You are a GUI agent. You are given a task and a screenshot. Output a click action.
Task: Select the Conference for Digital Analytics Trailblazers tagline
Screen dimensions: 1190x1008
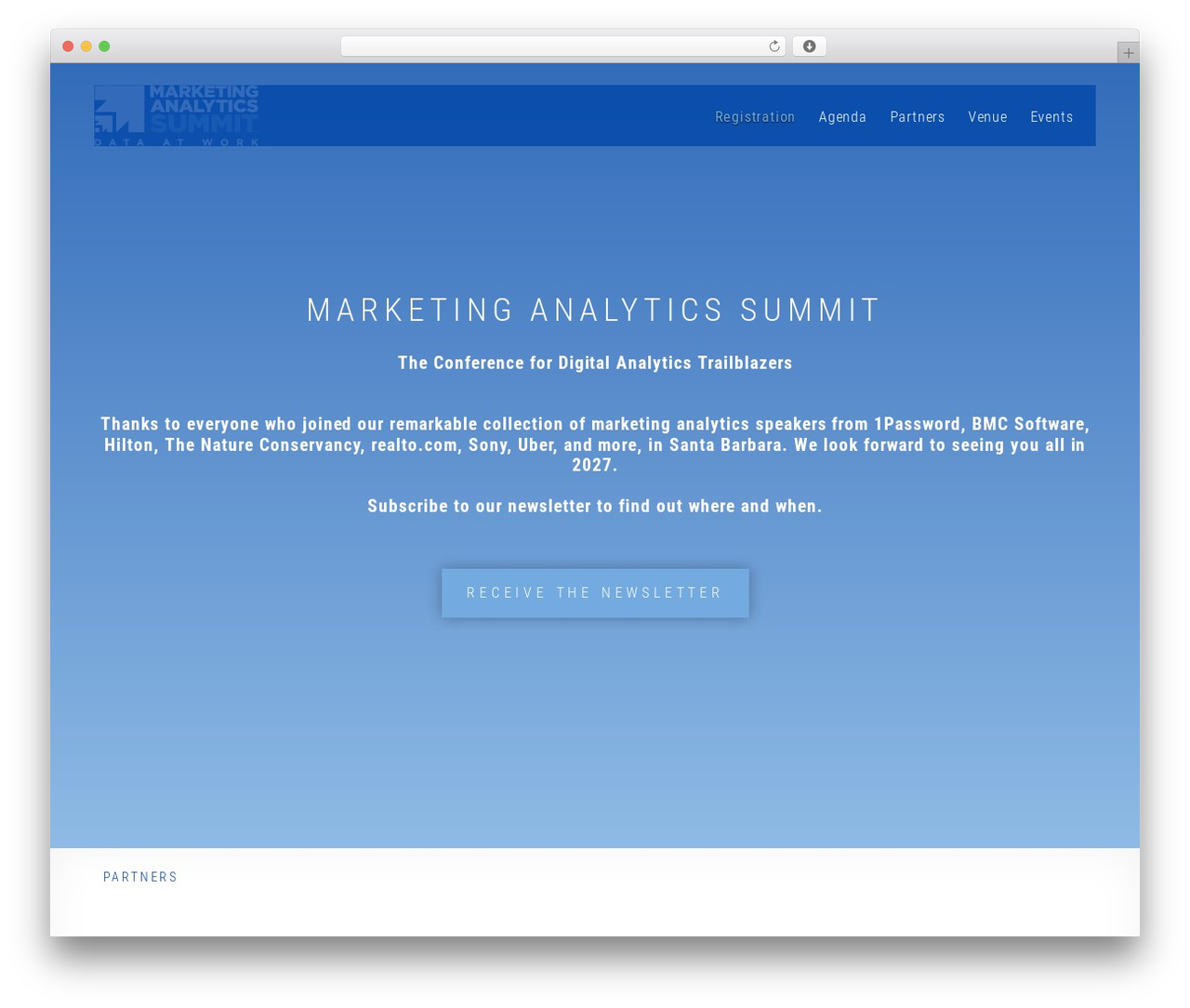(x=595, y=363)
